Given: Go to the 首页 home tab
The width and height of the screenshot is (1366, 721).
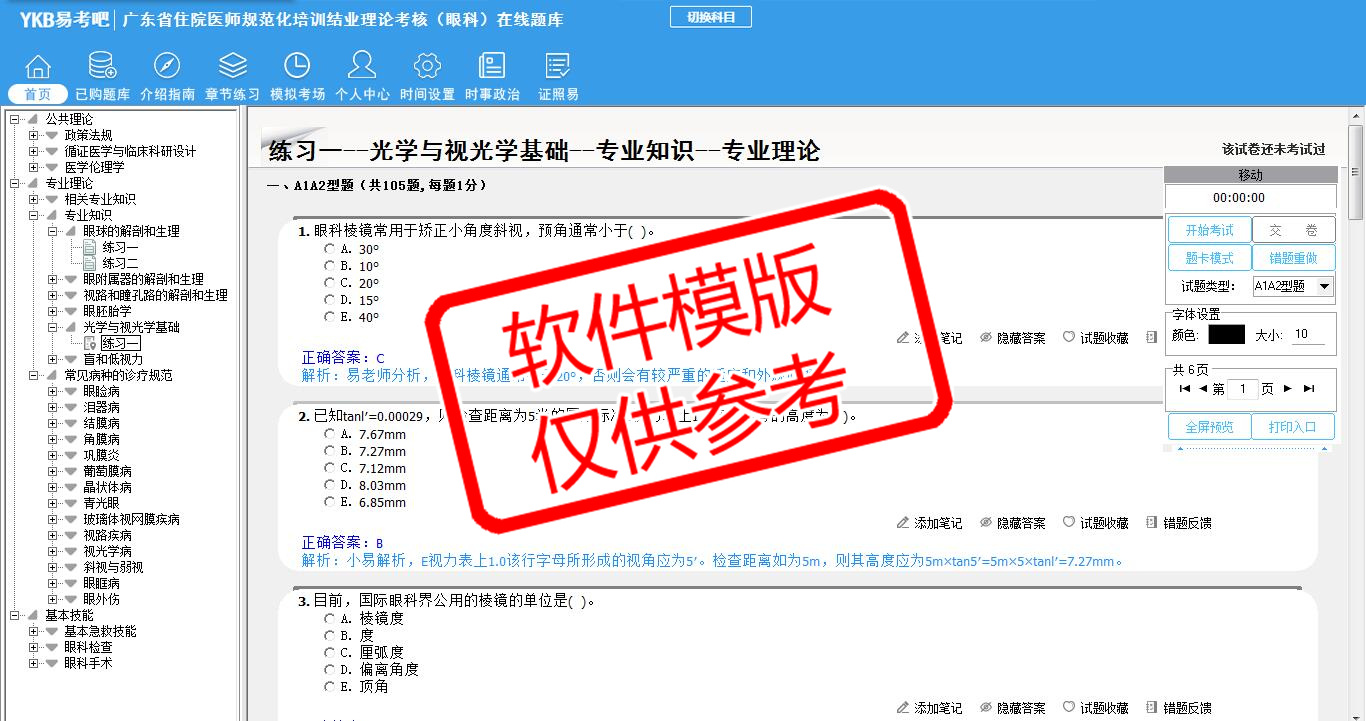Looking at the screenshot, I should [38, 94].
